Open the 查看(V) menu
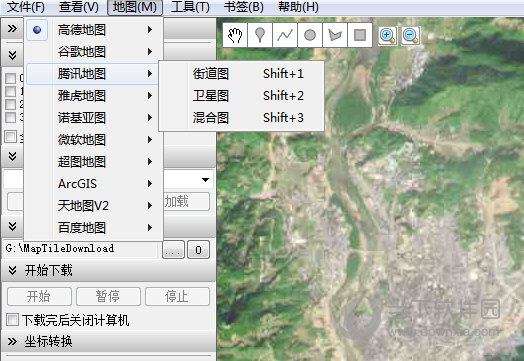Image resolution: width=524 pixels, height=361 pixels. pyautogui.click(x=79, y=7)
